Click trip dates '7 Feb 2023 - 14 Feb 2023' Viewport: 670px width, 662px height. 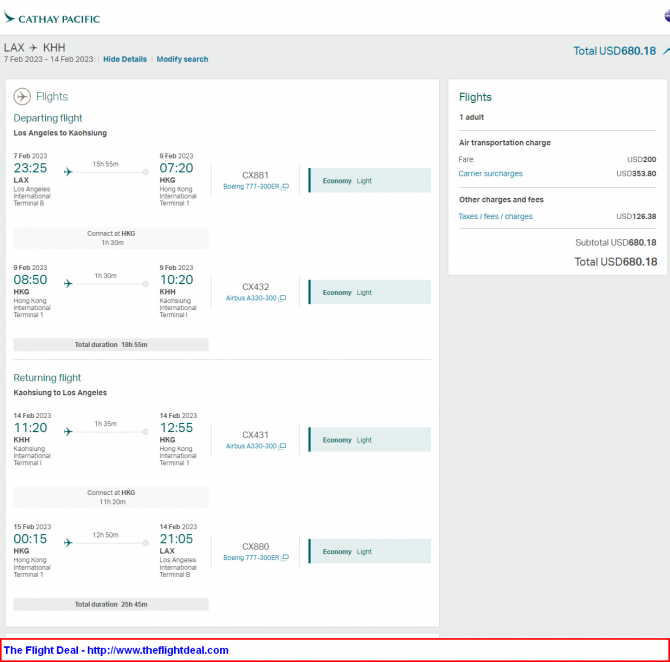coord(48,59)
